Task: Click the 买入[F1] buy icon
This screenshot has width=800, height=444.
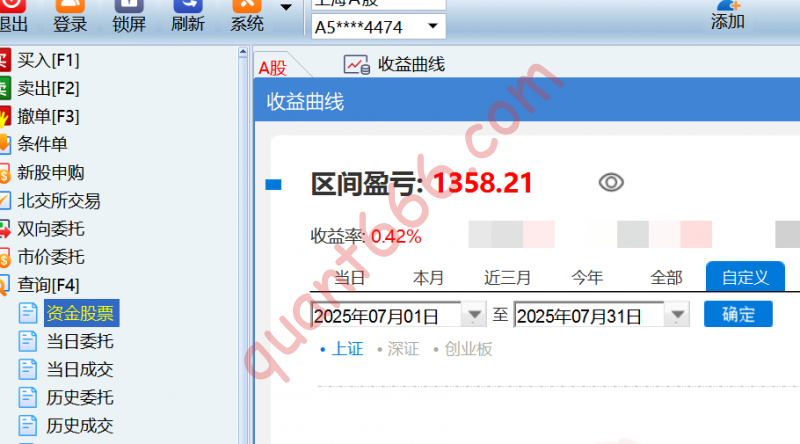Action: pyautogui.click(x=5, y=59)
